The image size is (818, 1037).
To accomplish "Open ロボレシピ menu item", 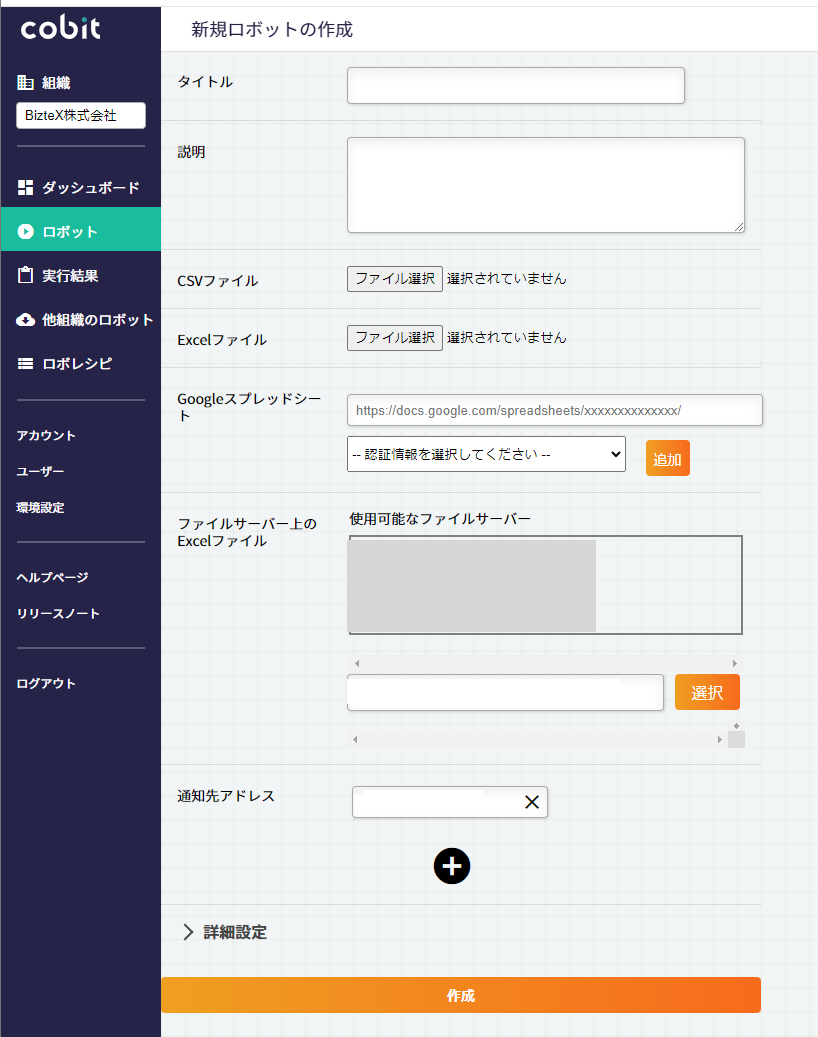I will coord(81,363).
